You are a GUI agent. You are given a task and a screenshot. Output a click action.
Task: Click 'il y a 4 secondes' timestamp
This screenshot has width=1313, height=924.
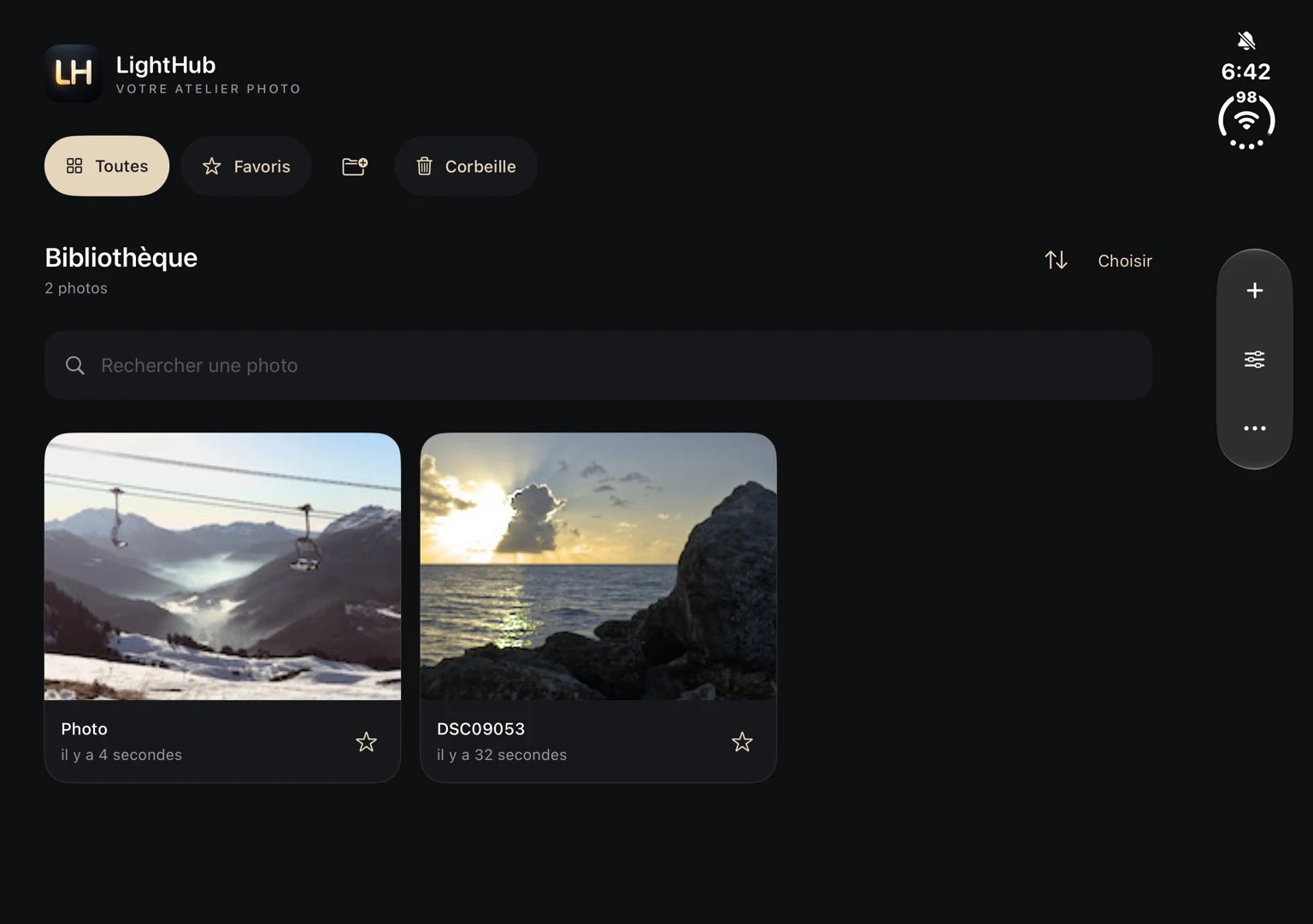click(x=121, y=755)
